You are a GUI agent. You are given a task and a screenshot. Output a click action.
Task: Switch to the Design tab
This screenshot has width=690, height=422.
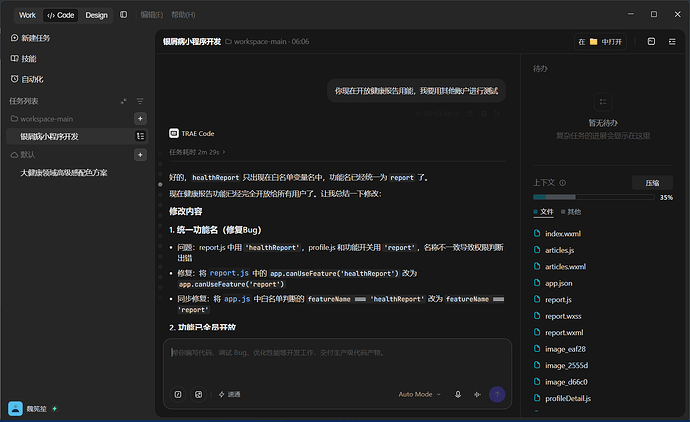96,15
